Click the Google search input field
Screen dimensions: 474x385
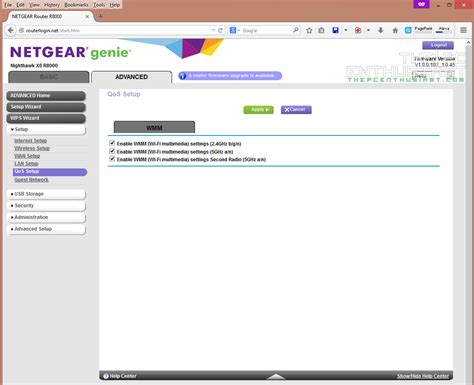coord(266,30)
